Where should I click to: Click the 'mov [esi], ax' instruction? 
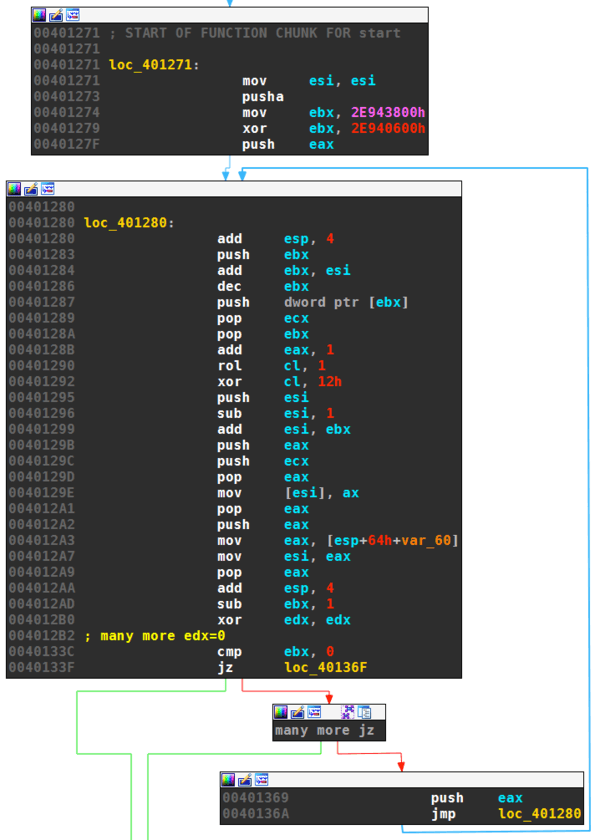pos(288,493)
